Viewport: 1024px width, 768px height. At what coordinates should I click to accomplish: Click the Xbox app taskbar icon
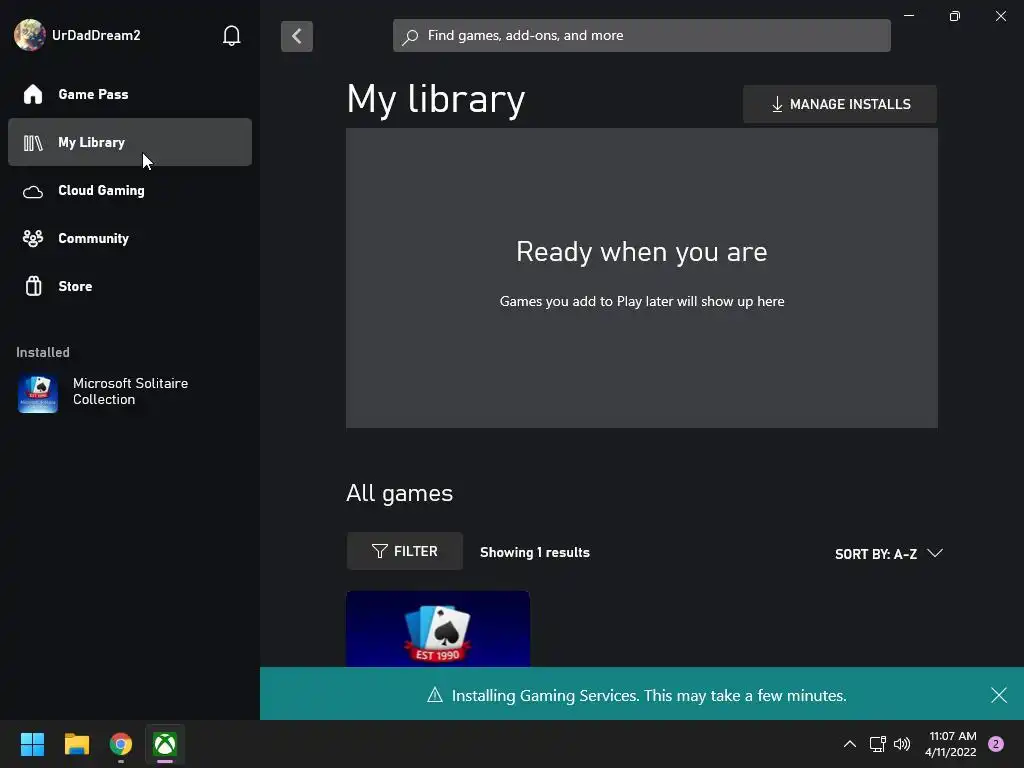point(165,744)
